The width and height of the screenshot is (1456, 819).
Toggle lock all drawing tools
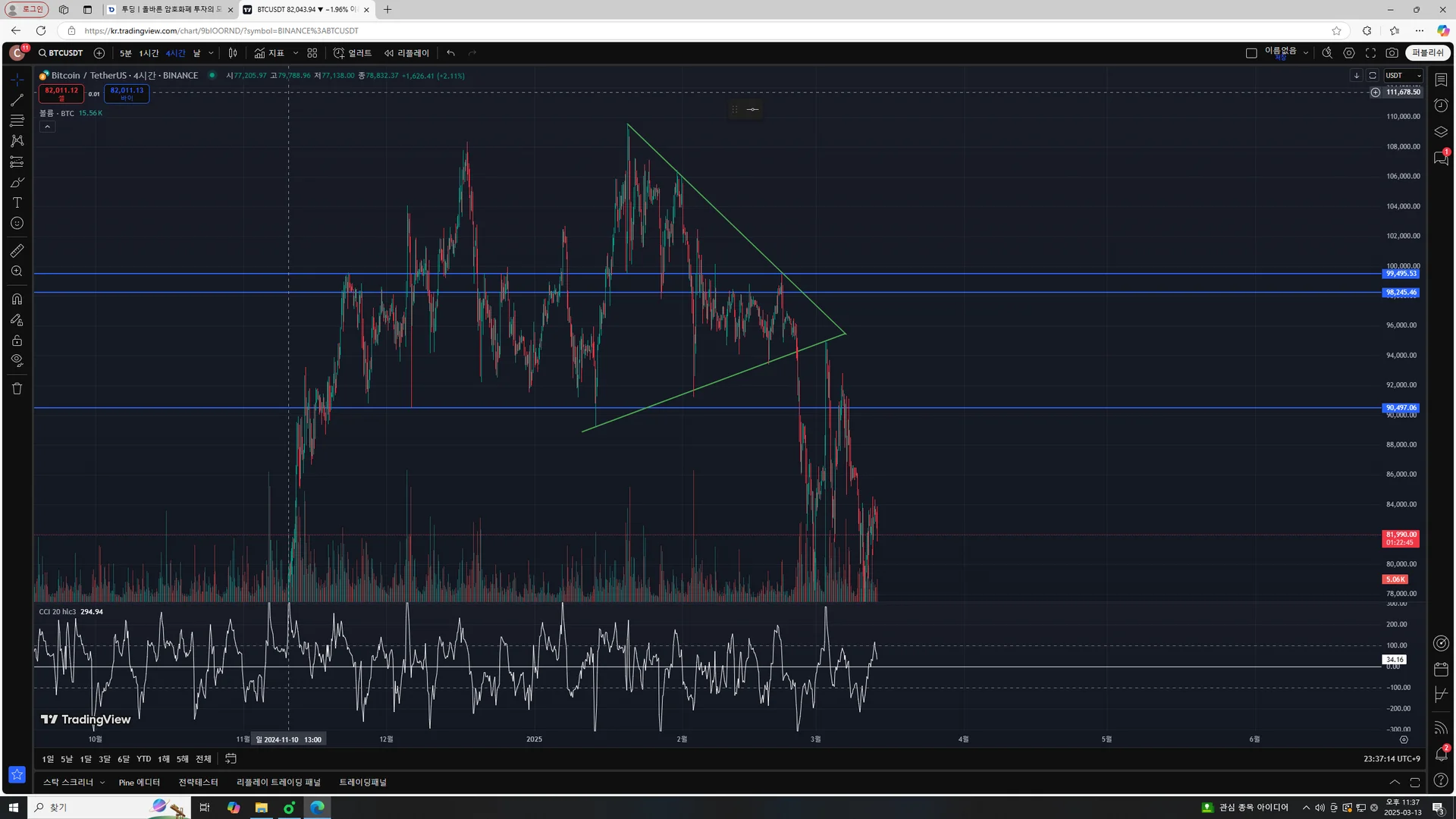pos(17,340)
